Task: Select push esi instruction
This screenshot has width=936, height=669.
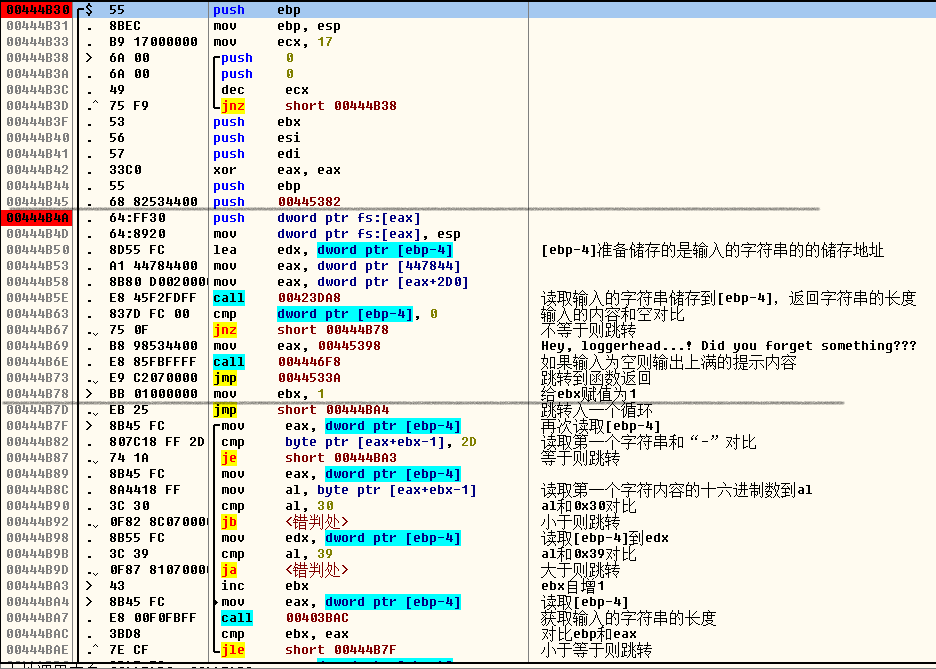Action: click(257, 138)
